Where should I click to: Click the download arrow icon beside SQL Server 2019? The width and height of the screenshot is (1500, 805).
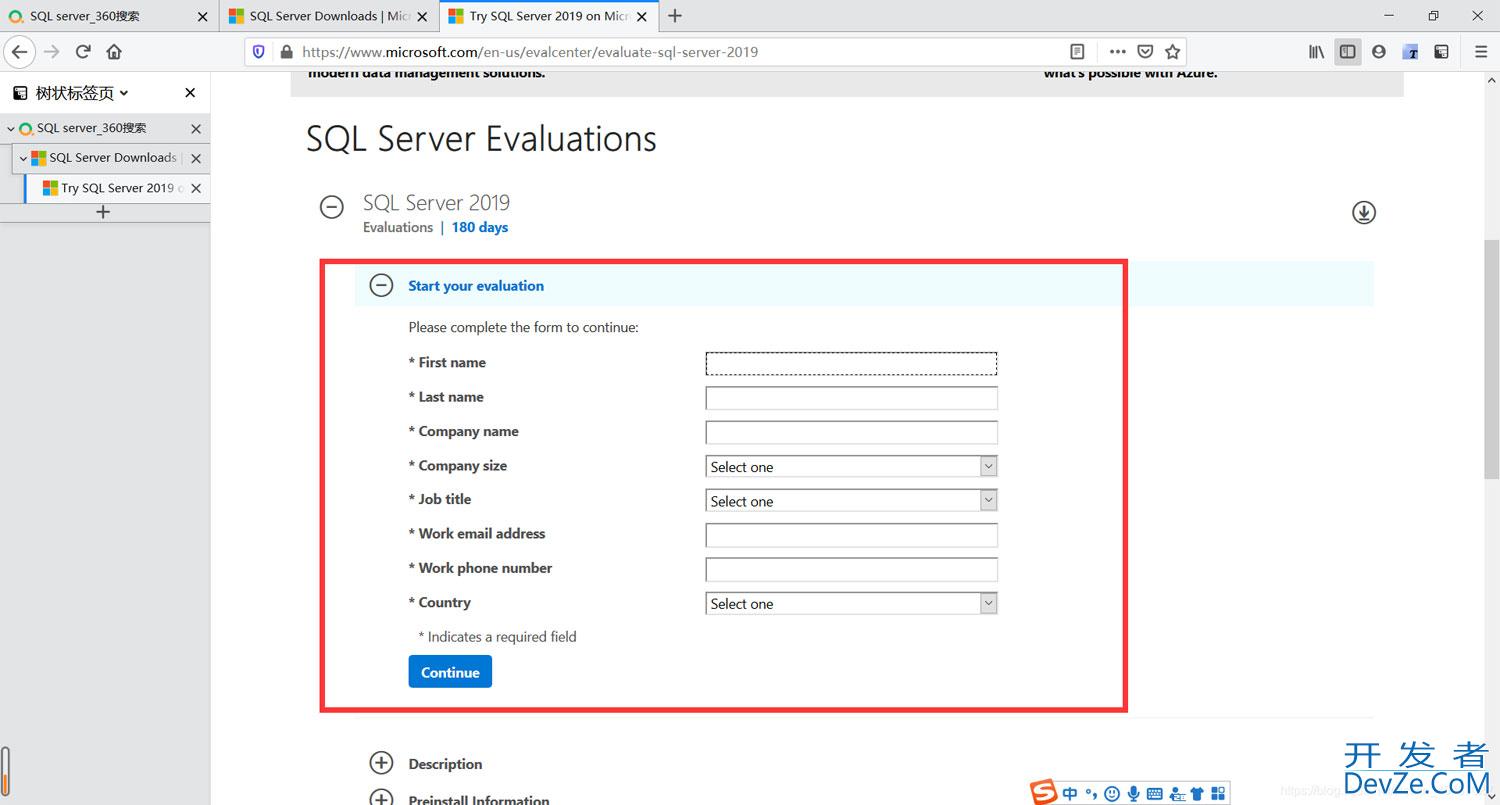1364,212
